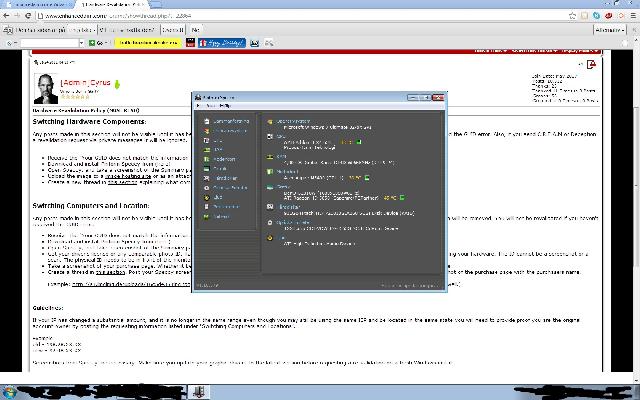Select the active forum thread tab
640x400 pixels.
[x=112, y=4]
